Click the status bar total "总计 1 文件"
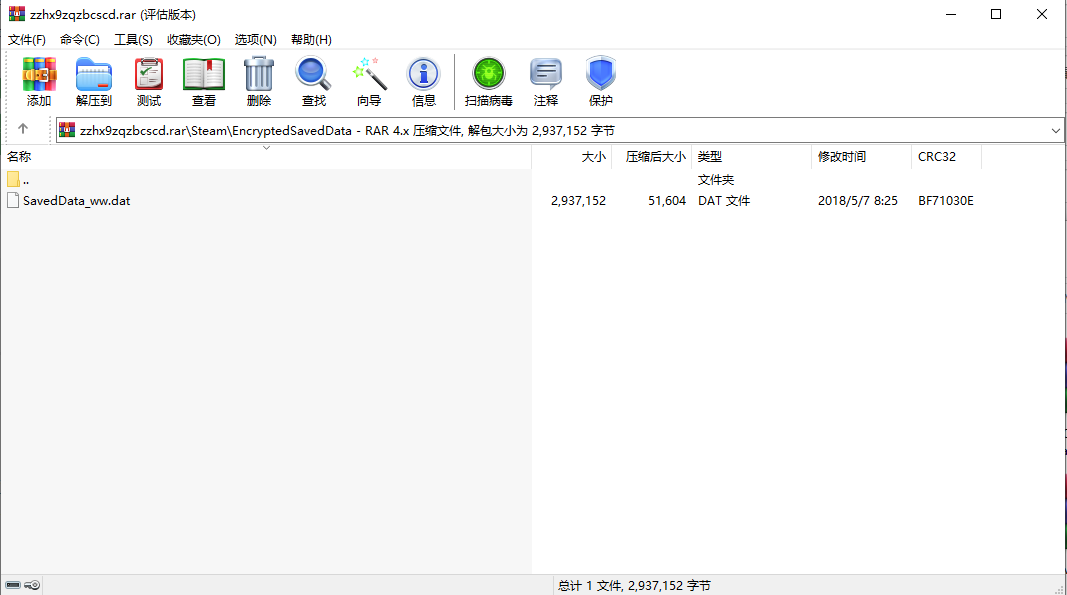This screenshot has width=1067, height=595. click(x=589, y=585)
